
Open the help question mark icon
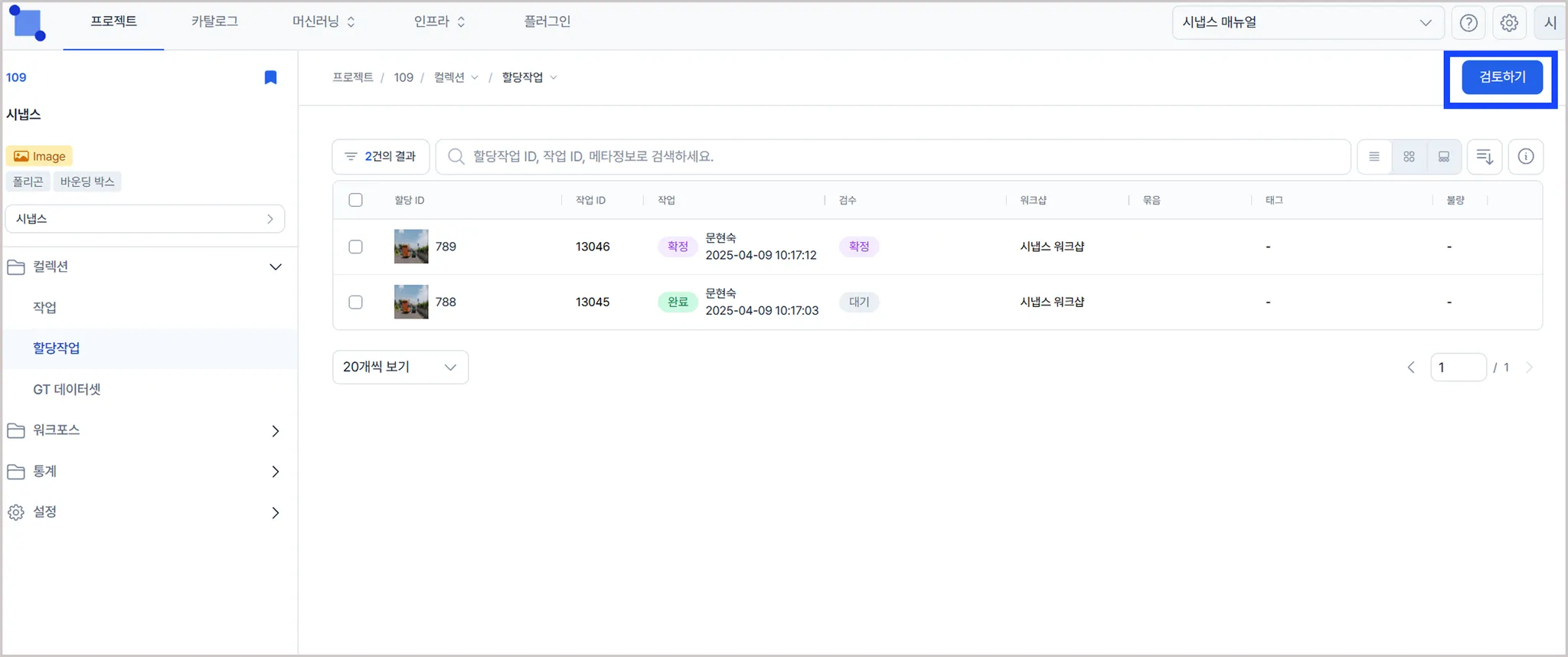coord(1468,23)
